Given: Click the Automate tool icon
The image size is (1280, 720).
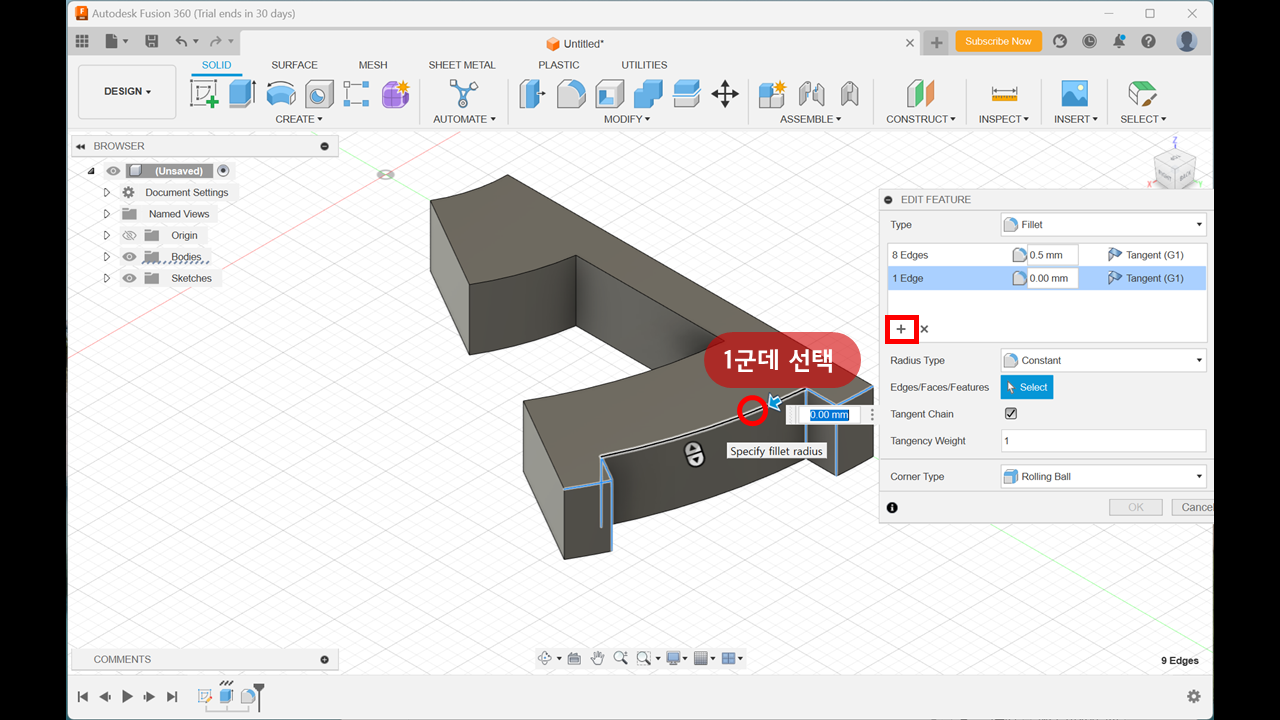Looking at the screenshot, I should 464,94.
